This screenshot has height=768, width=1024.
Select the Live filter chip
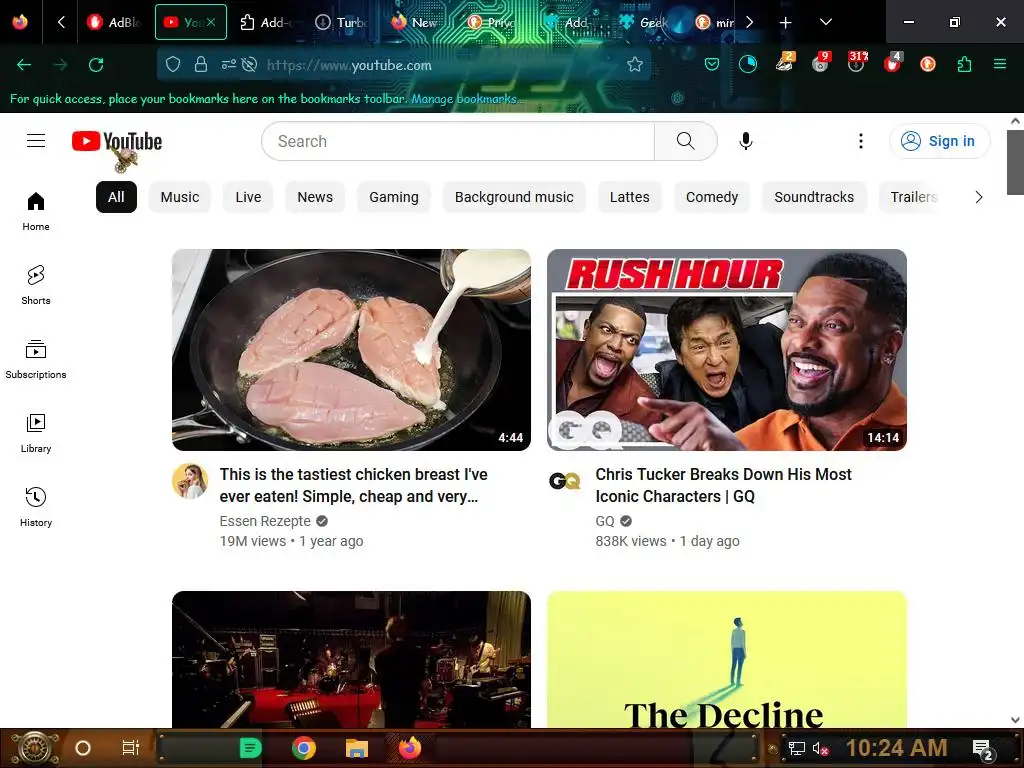pos(248,197)
